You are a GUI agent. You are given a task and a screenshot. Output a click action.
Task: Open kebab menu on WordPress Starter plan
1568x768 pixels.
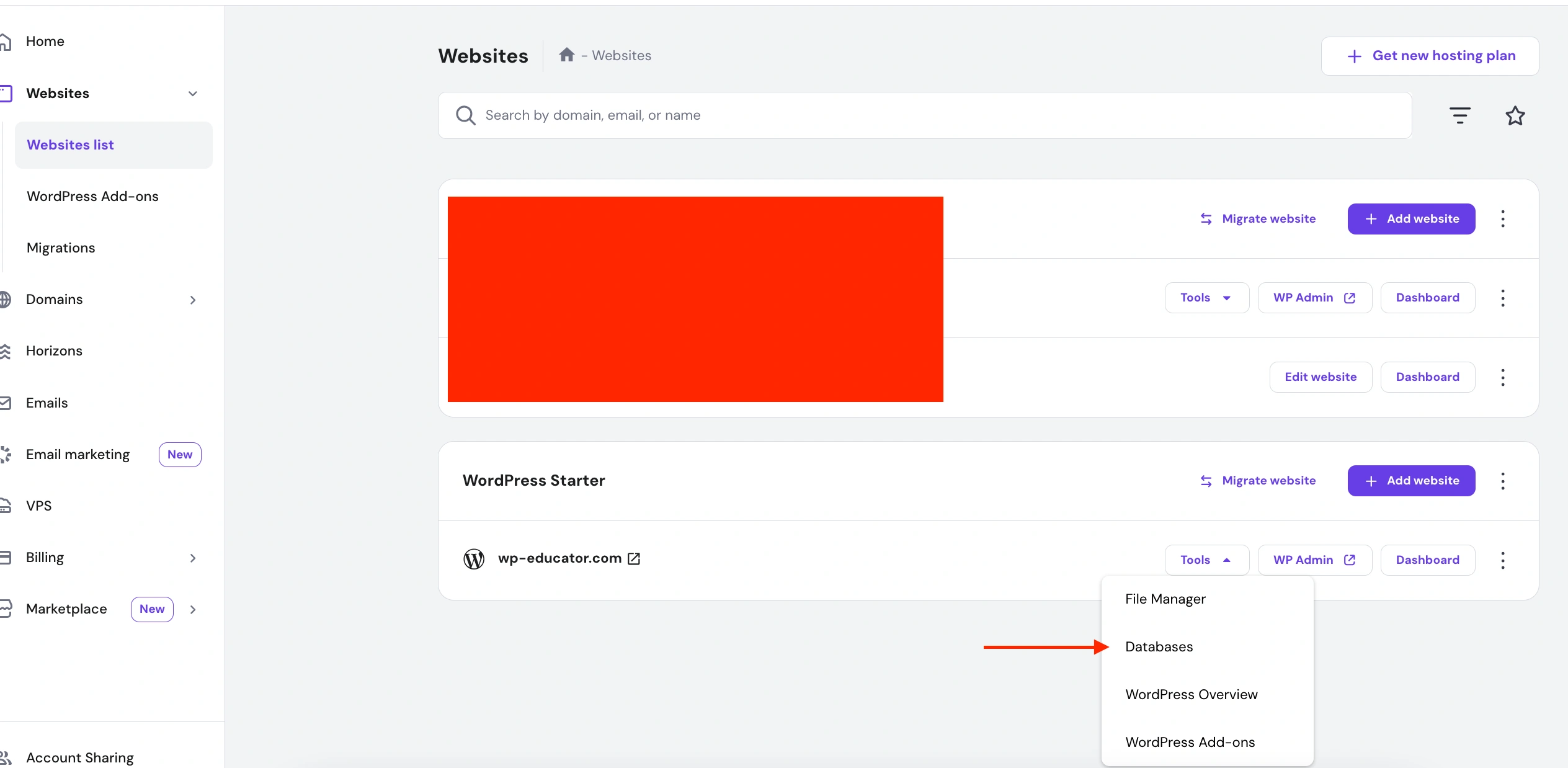(x=1503, y=481)
